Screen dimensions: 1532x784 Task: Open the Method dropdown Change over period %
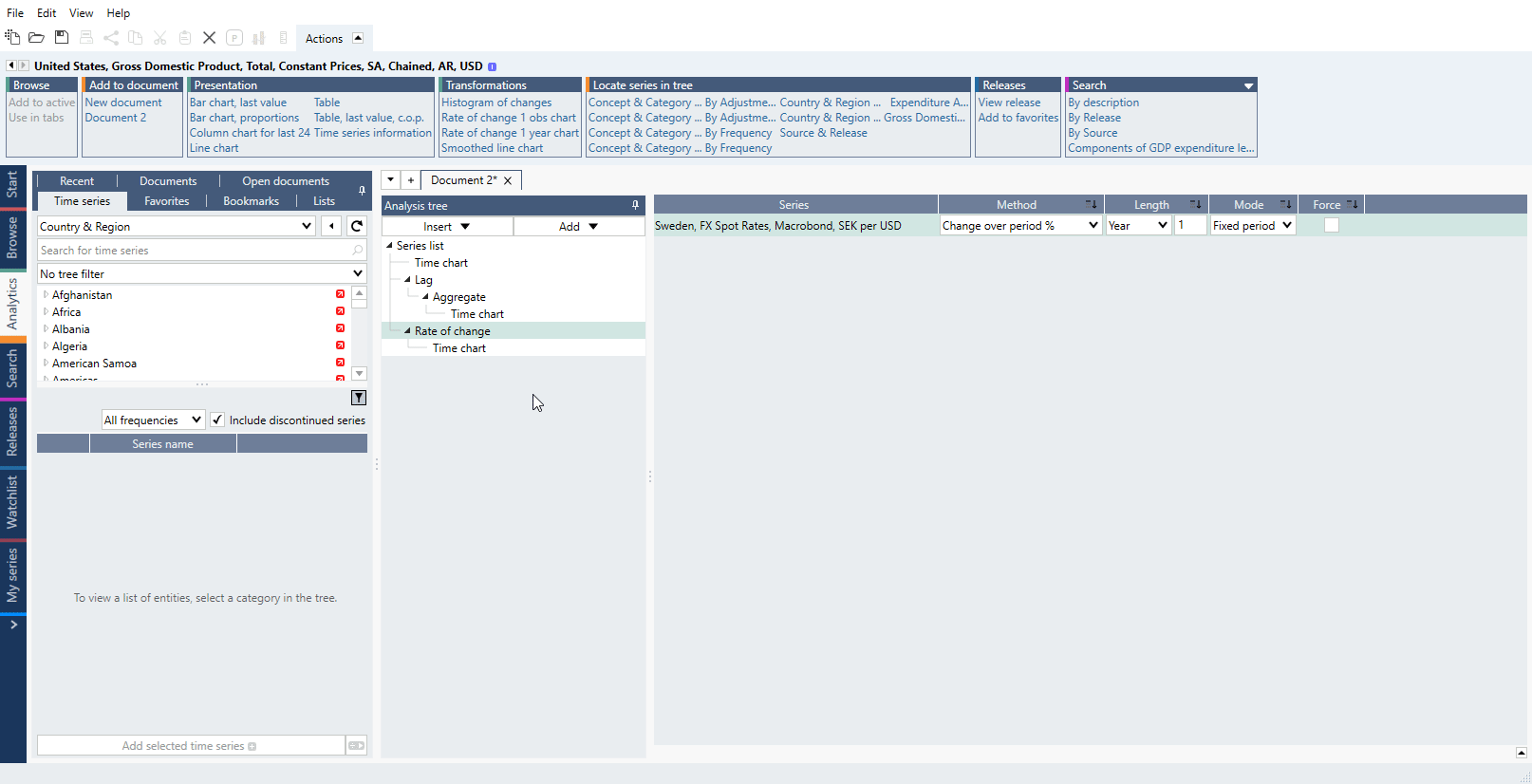click(1020, 225)
